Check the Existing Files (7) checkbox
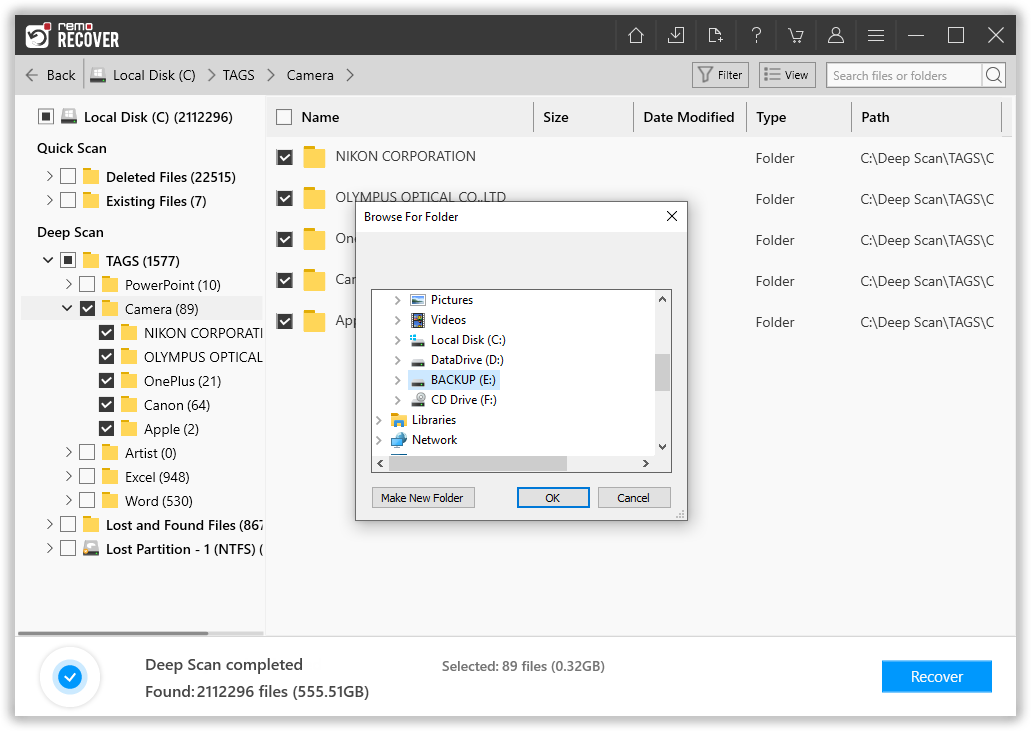 point(68,200)
